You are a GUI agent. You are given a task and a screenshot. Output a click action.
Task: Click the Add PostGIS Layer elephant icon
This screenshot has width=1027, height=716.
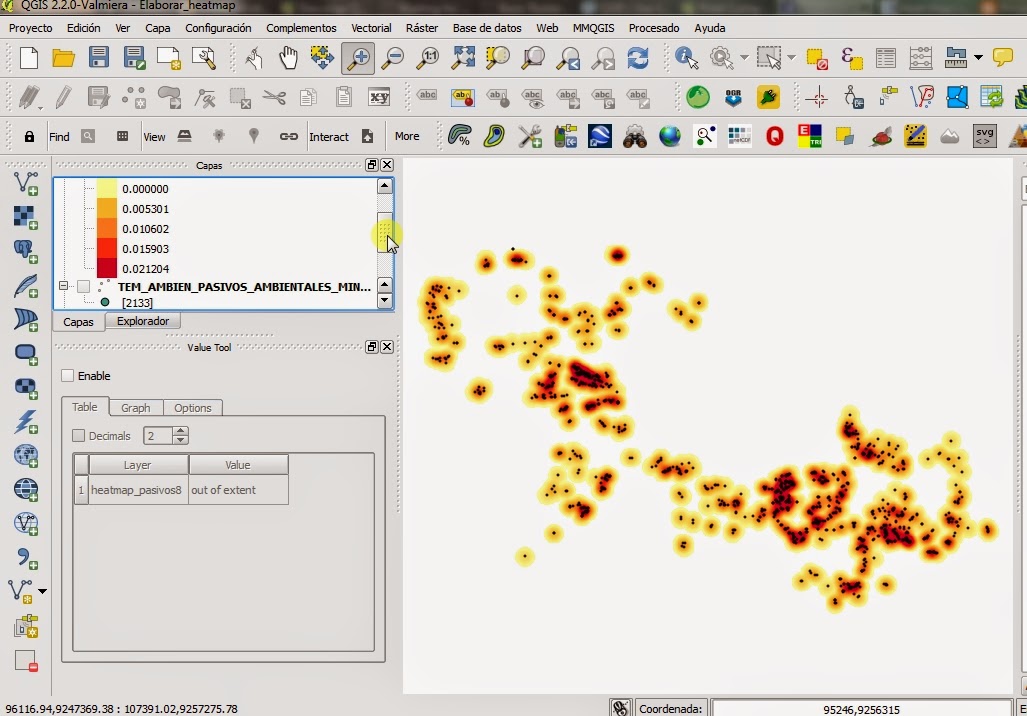coord(26,251)
